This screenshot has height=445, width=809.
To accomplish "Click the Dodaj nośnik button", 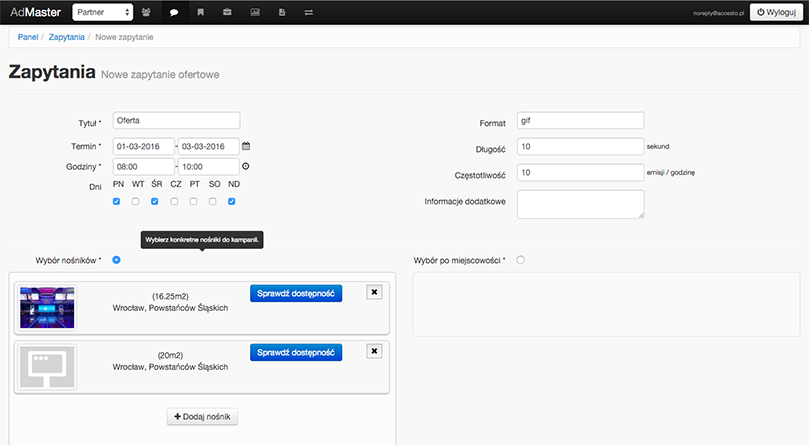I will coord(202,417).
